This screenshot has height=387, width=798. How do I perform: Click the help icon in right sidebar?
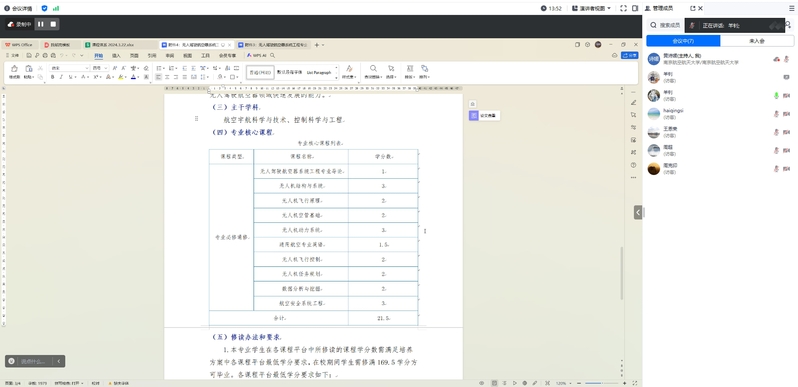pos(633,165)
